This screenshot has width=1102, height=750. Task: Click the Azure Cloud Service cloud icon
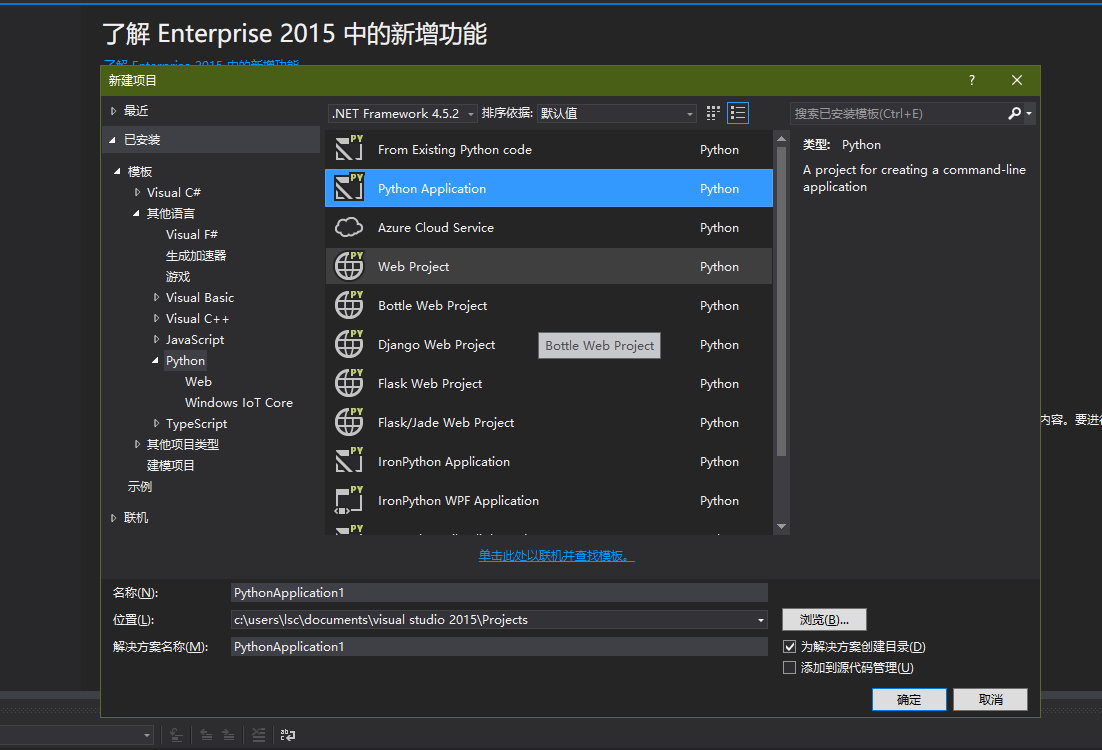[x=349, y=227]
